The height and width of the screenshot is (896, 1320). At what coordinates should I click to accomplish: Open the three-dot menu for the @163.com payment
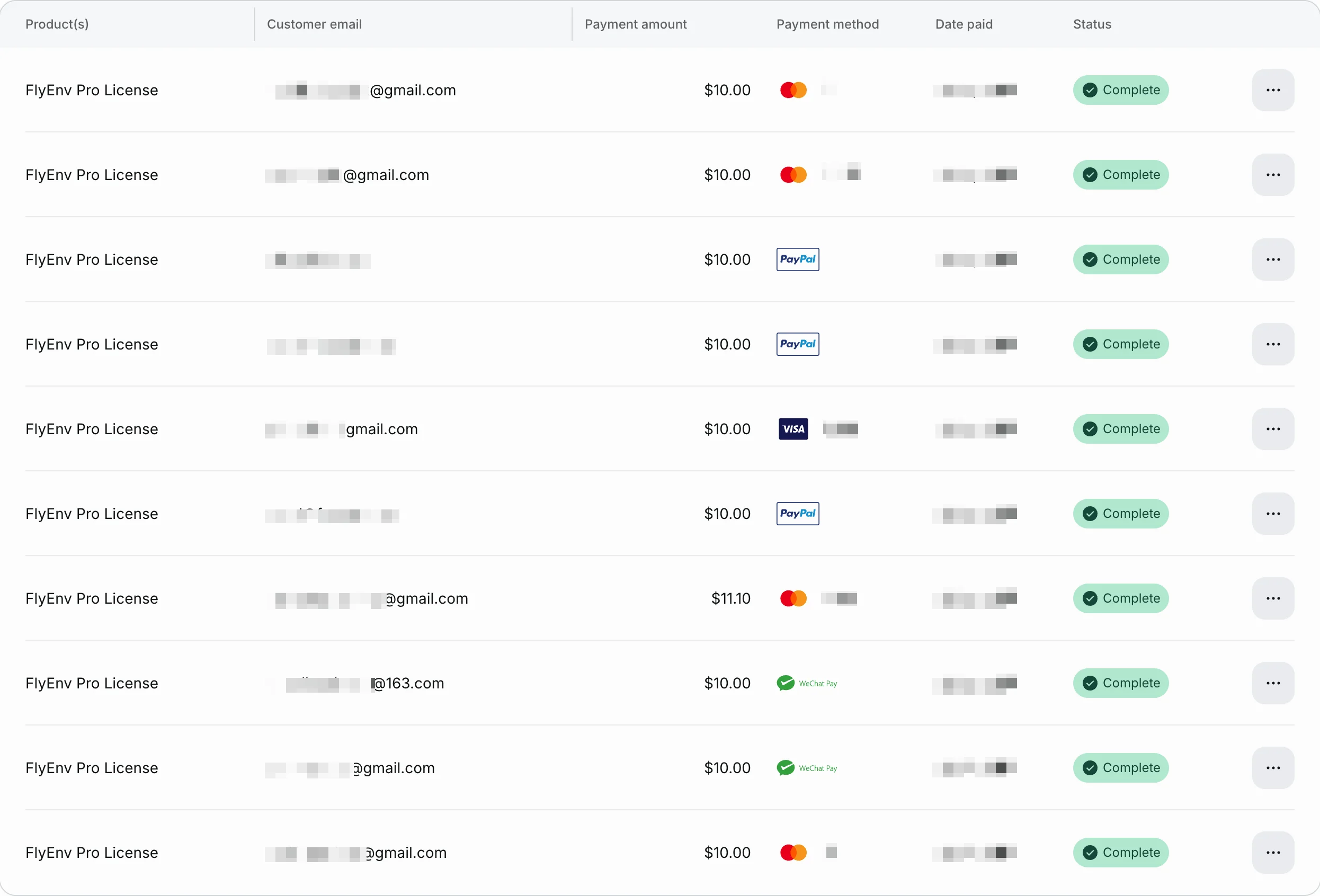click(1273, 683)
